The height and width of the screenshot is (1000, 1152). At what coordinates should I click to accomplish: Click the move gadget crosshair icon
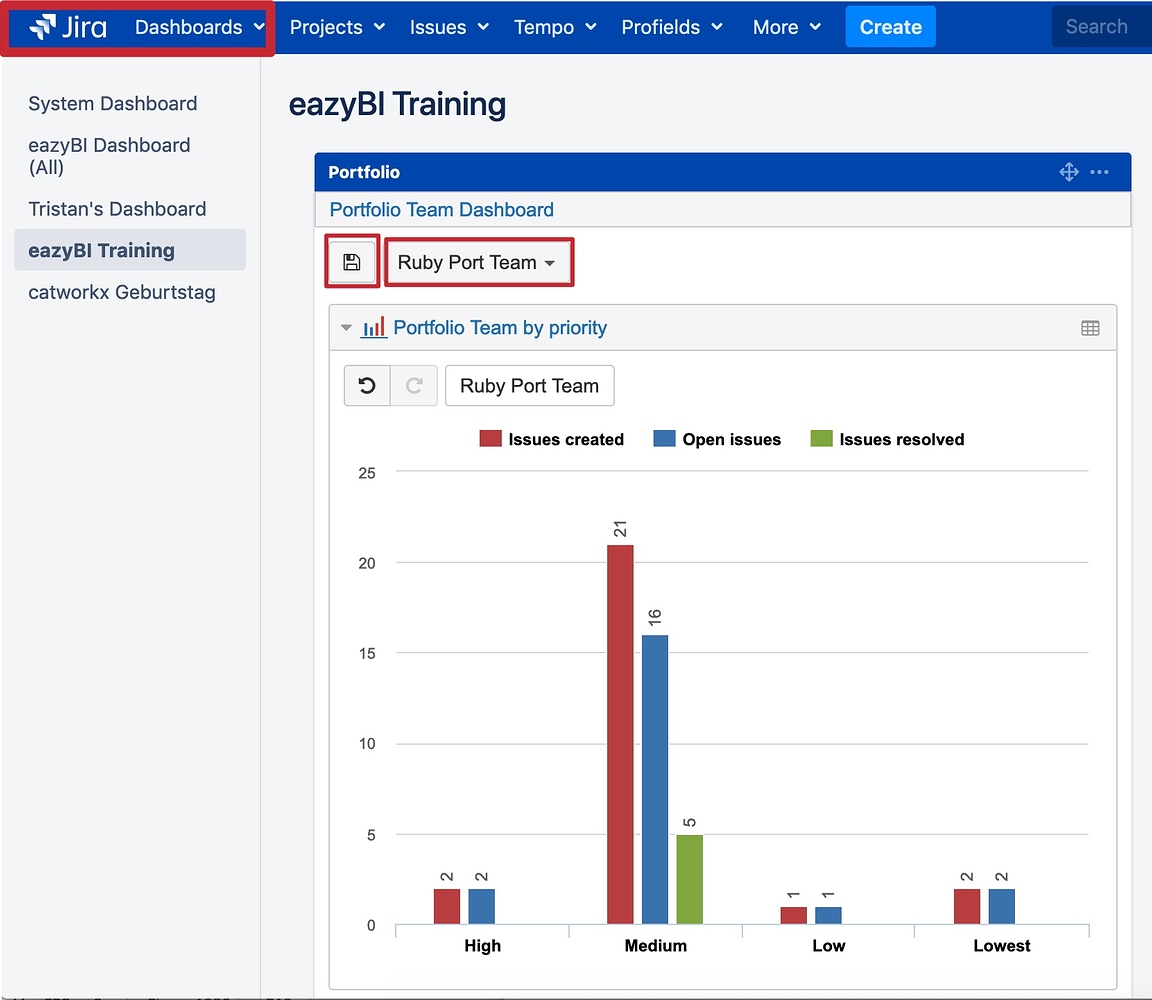[1068, 171]
